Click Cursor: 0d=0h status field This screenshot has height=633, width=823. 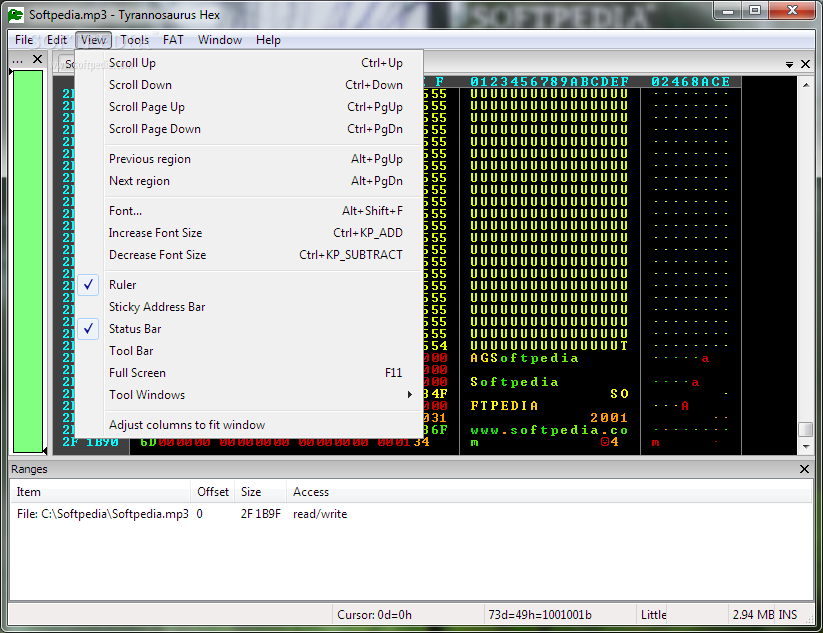(x=407, y=615)
